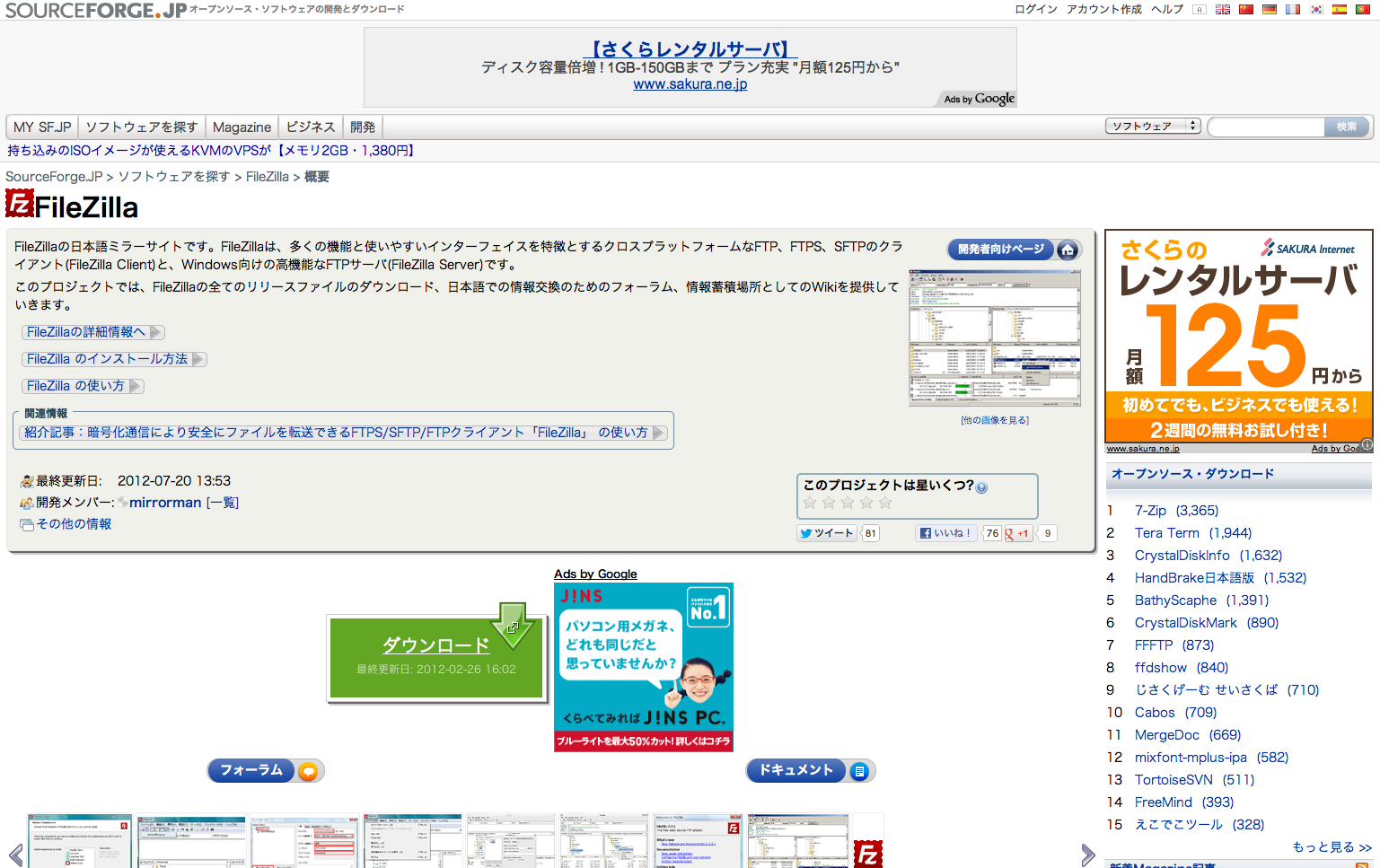Expand FileZilla のインストール方法 link
The width and height of the screenshot is (1380, 868).
pyautogui.click(x=114, y=359)
